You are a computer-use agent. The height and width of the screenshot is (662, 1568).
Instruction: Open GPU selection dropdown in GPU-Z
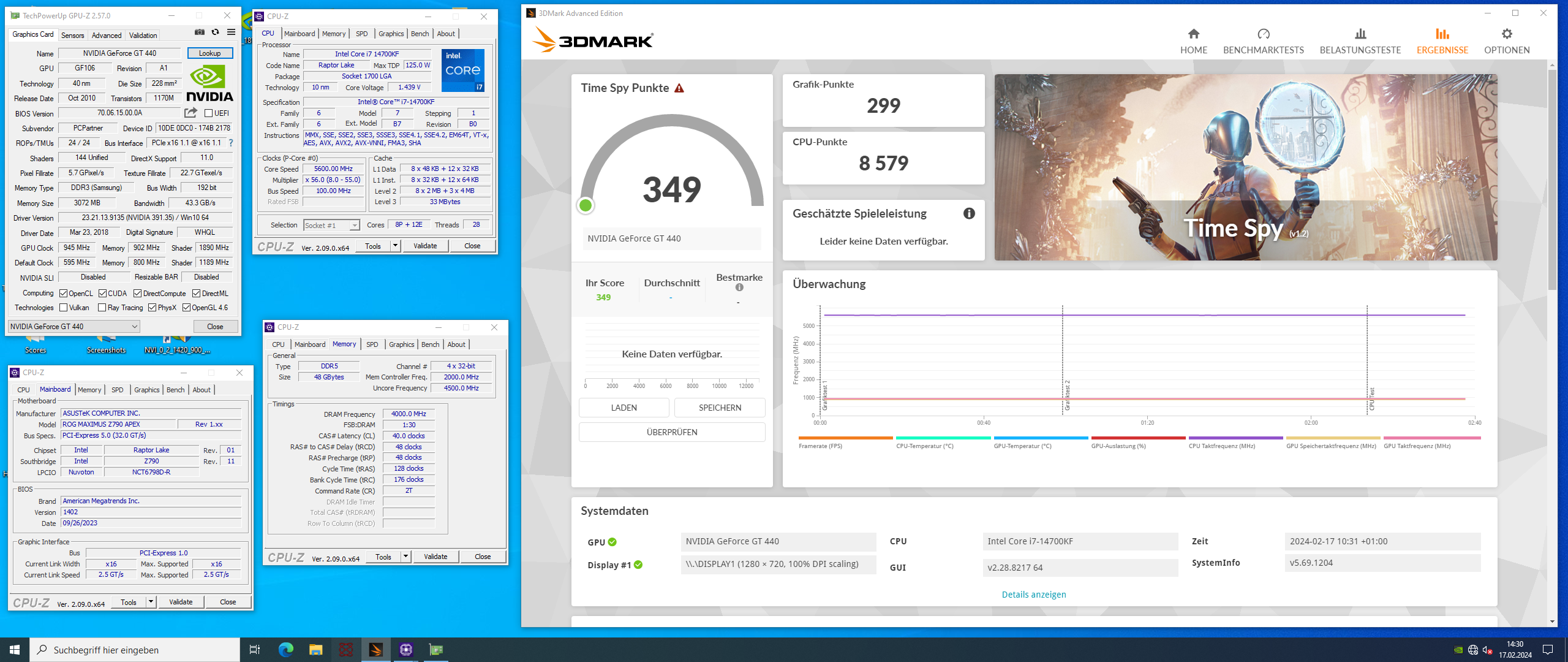click(74, 327)
